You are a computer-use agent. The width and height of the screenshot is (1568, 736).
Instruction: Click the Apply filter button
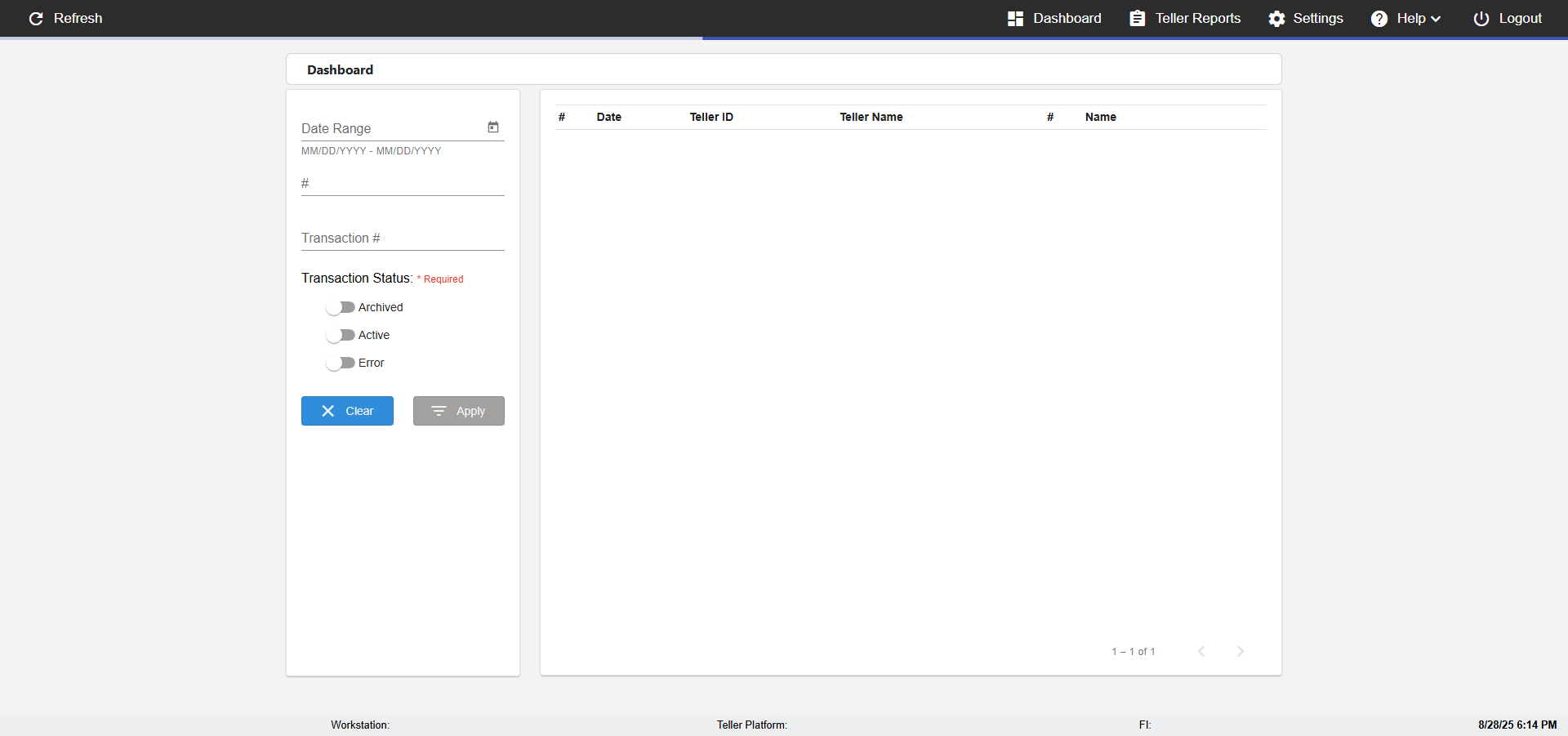[x=459, y=411]
